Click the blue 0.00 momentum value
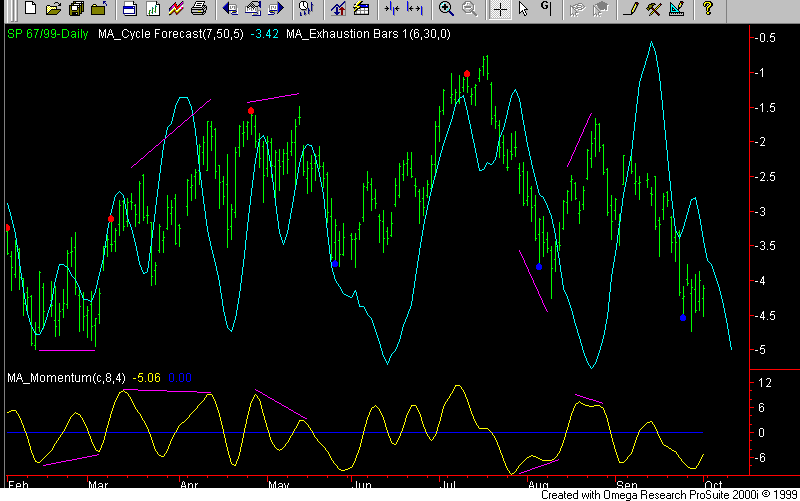This screenshot has height=501, width=800. (180, 378)
